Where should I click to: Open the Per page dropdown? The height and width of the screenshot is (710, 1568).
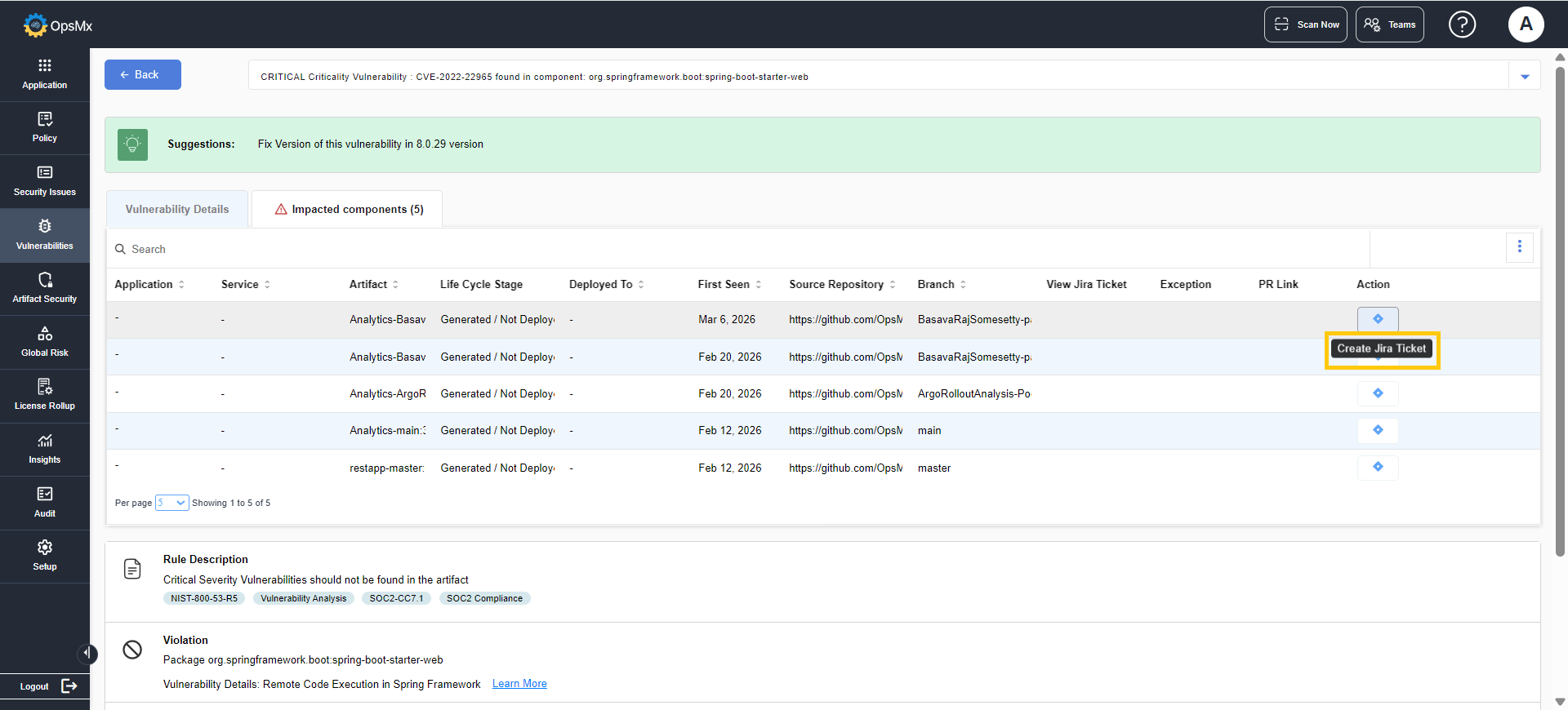(x=172, y=503)
